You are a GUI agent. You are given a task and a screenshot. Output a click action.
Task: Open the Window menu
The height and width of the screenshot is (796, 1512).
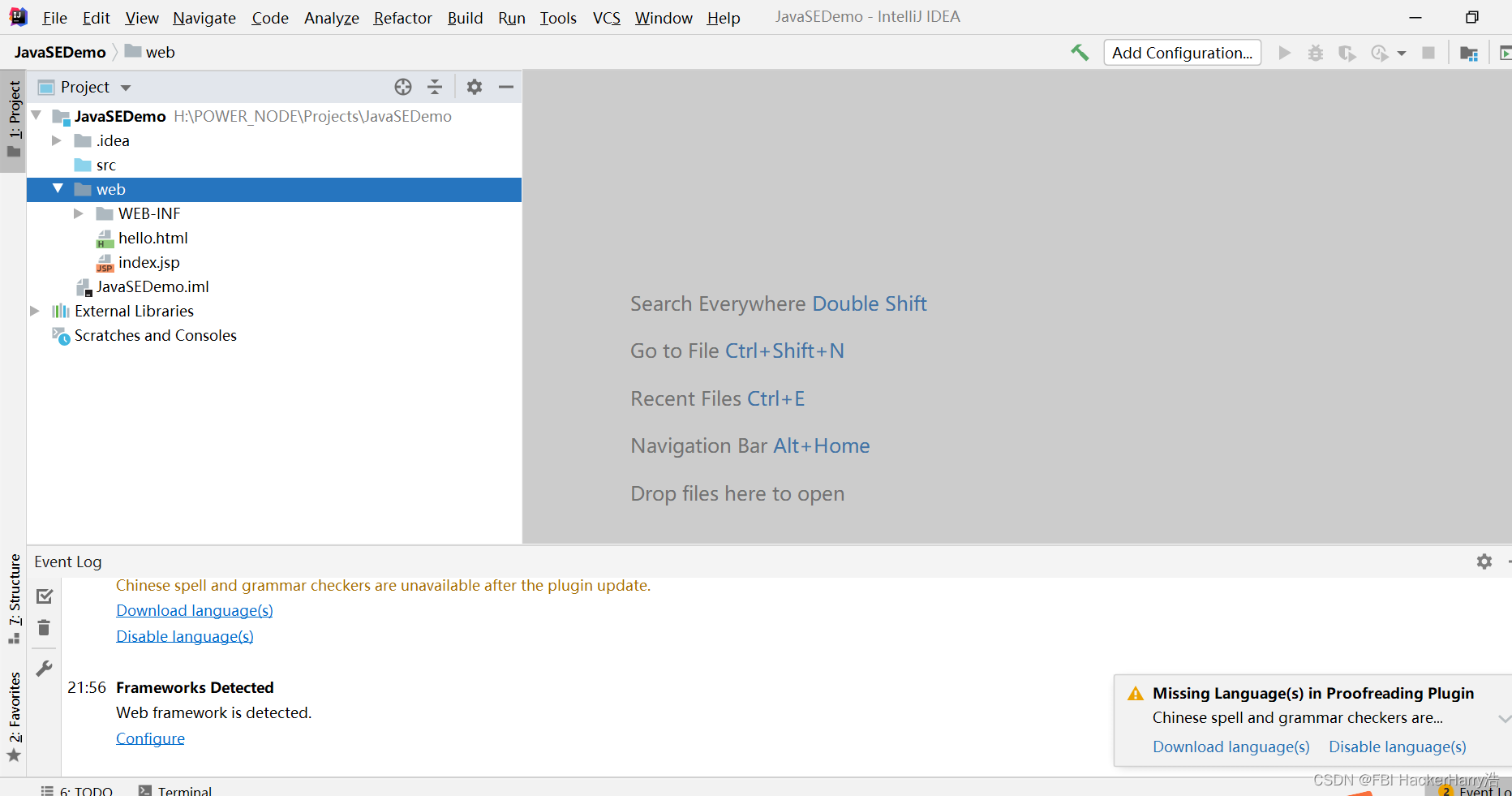(664, 17)
